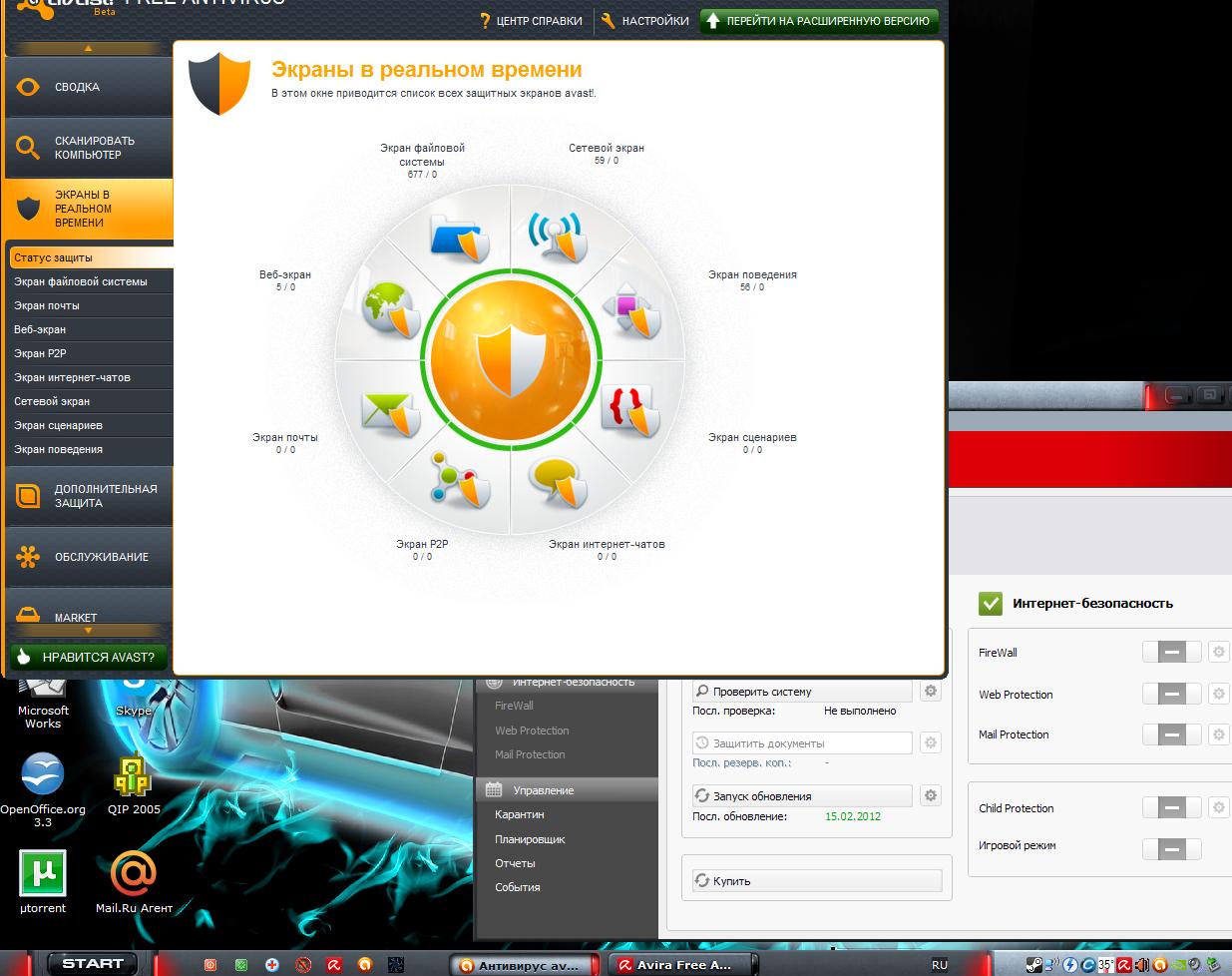
Task: Click Центр справки in avast header
Action: pyautogui.click(x=530, y=20)
